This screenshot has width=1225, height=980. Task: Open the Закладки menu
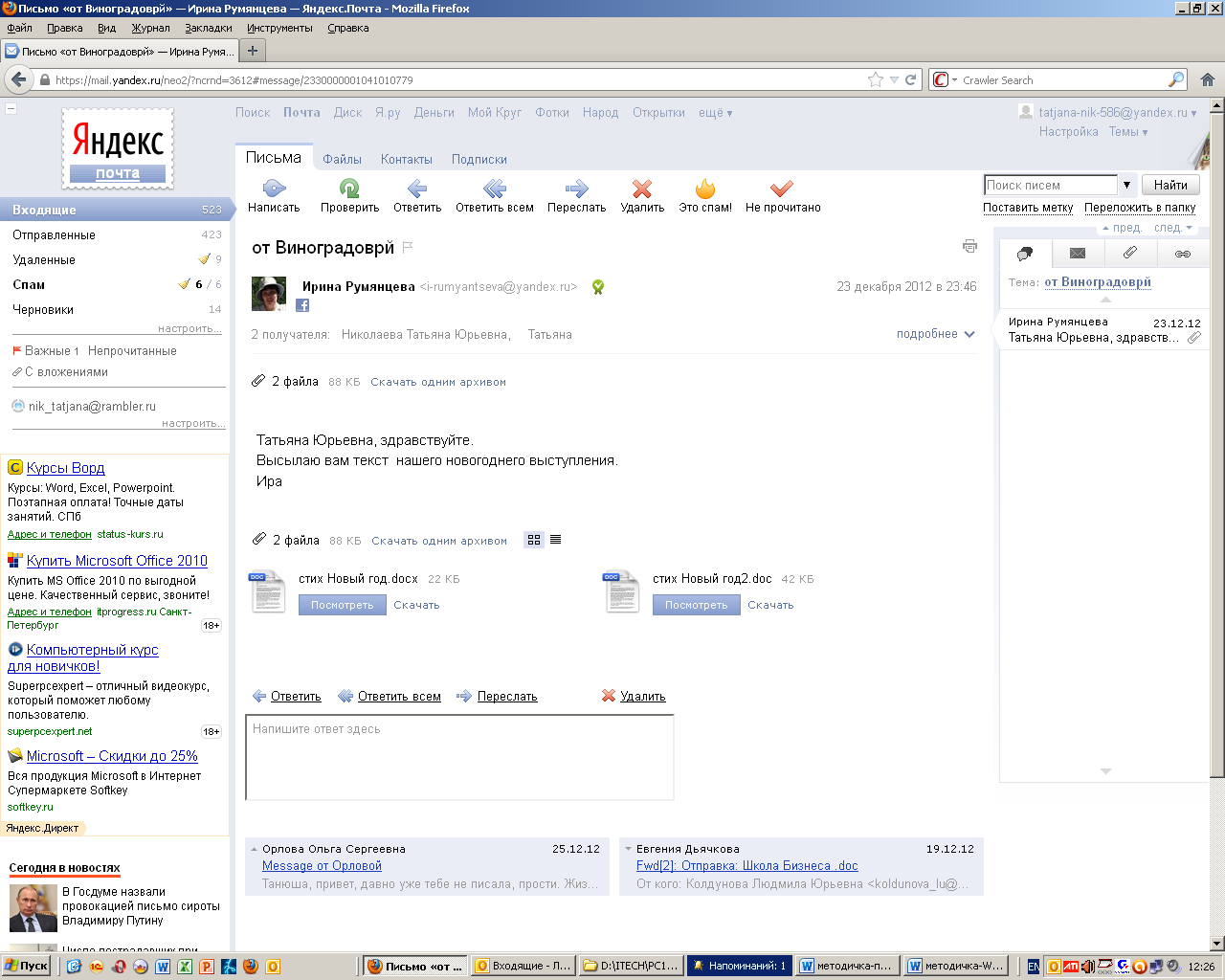pyautogui.click(x=208, y=28)
